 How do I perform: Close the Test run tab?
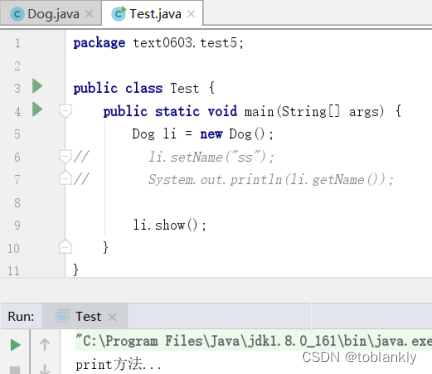click(112, 317)
